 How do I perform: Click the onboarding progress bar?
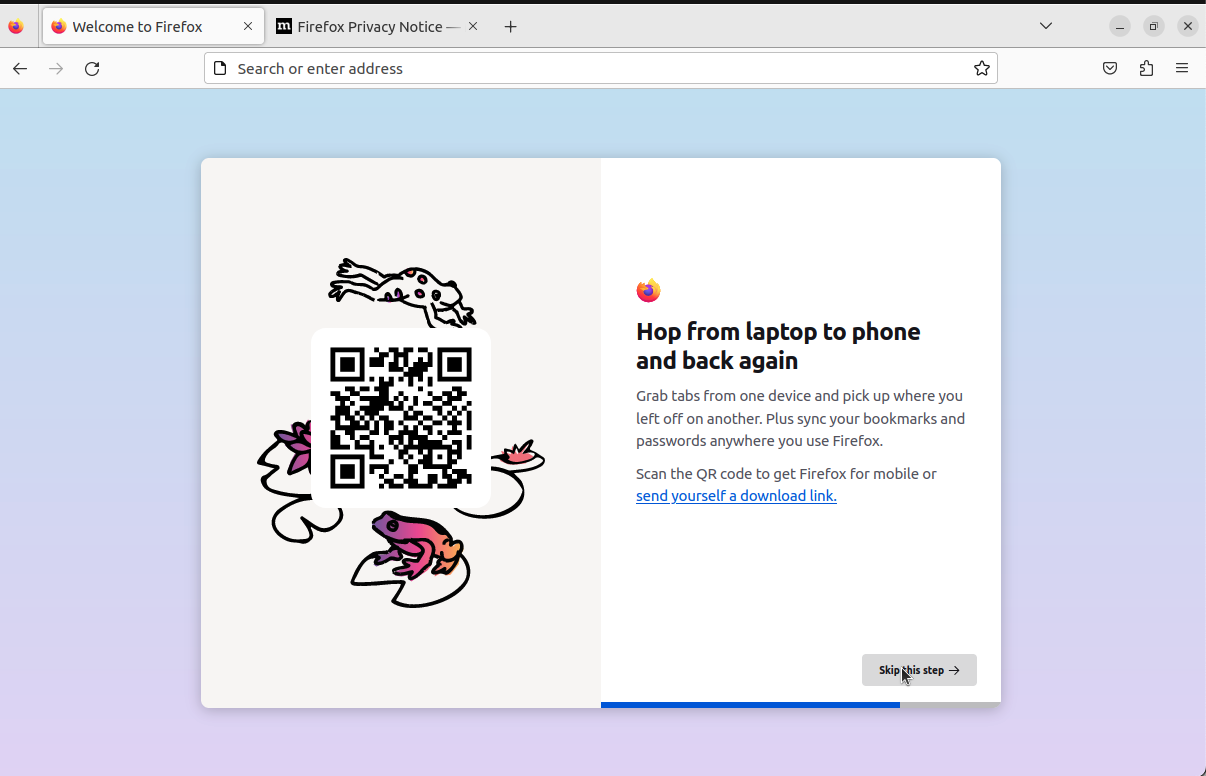pos(750,705)
